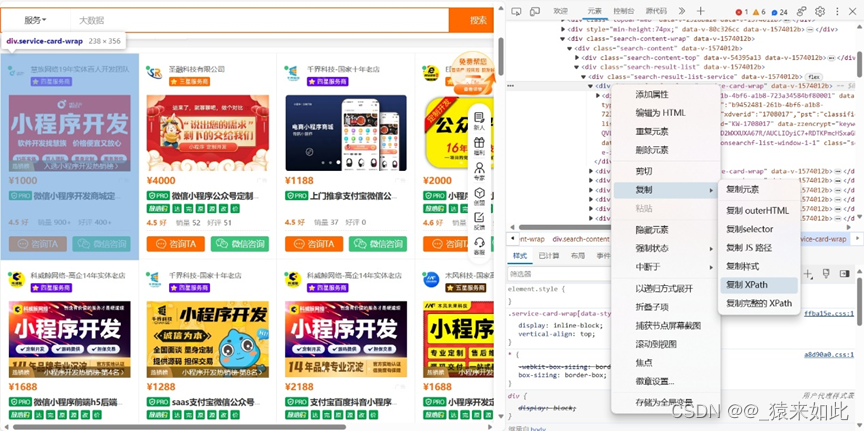Choose 捕获节点屏幕截图 in context menu
The image size is (864, 431).
(x=666, y=326)
